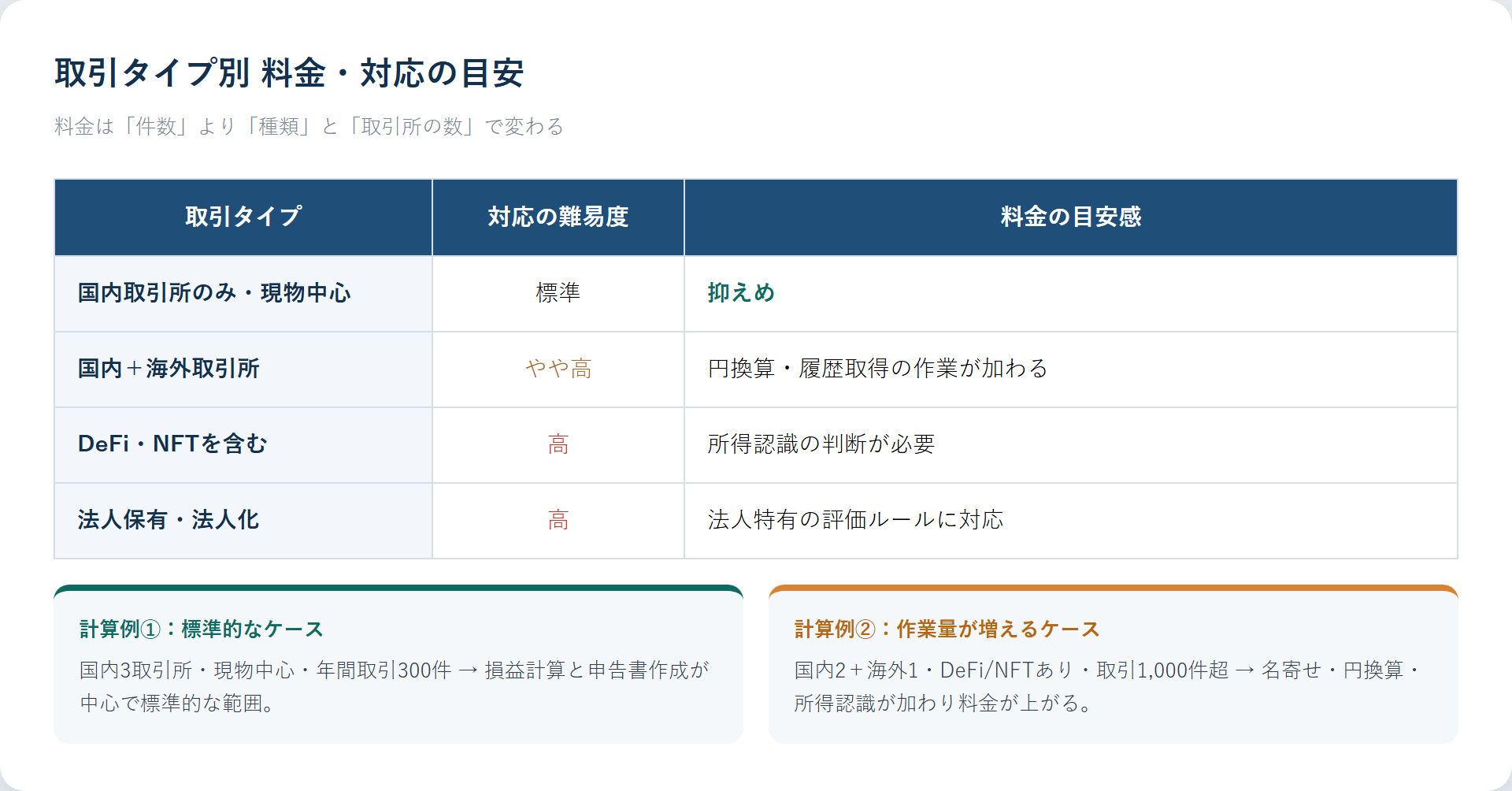Click the difficulty cell やや高

558,369
